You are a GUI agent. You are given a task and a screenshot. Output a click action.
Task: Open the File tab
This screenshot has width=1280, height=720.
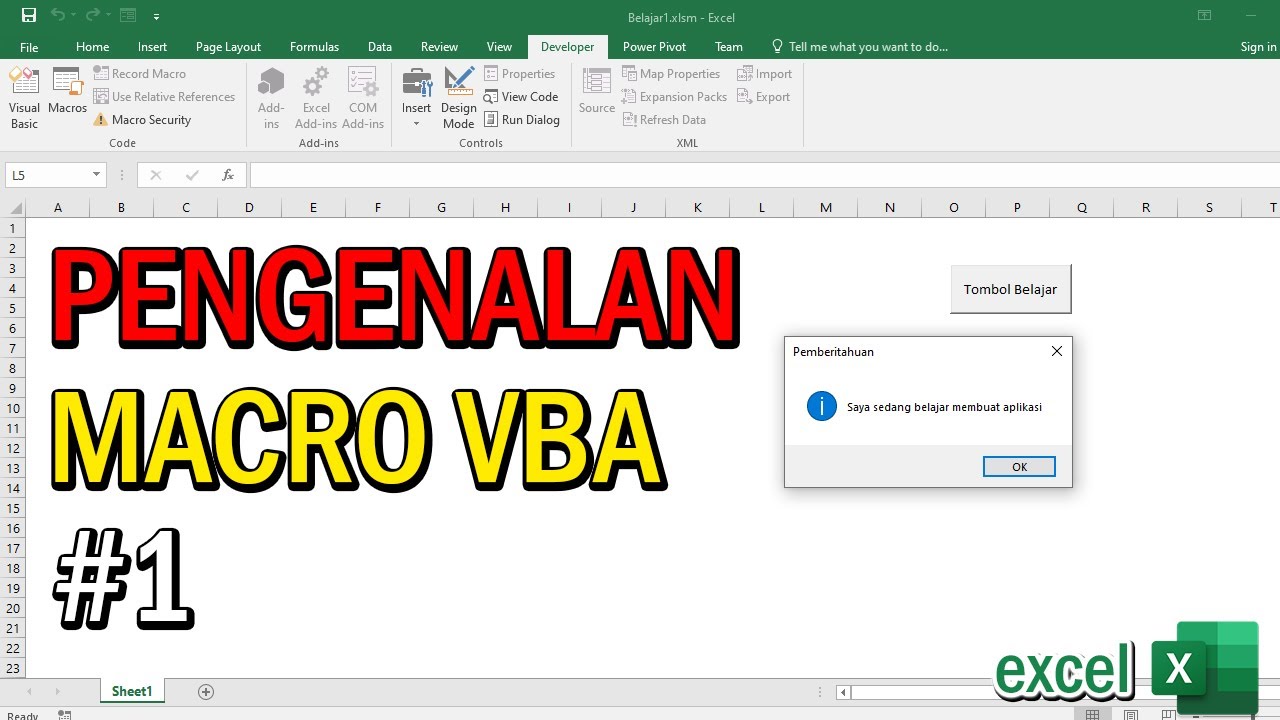[x=29, y=47]
